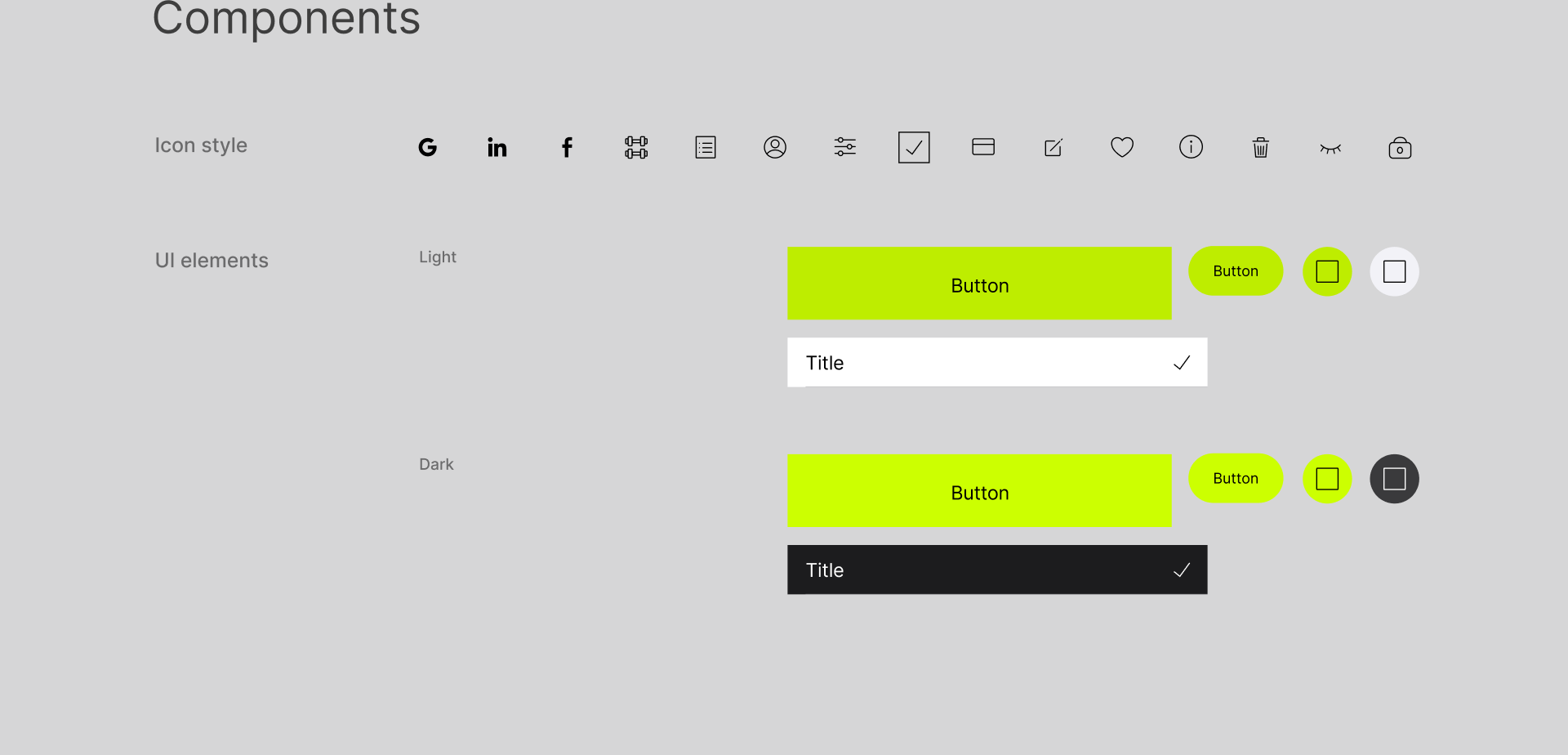Screen dimensions: 1568x755
Task: Click the LinkedIn icon
Action: pos(497,147)
